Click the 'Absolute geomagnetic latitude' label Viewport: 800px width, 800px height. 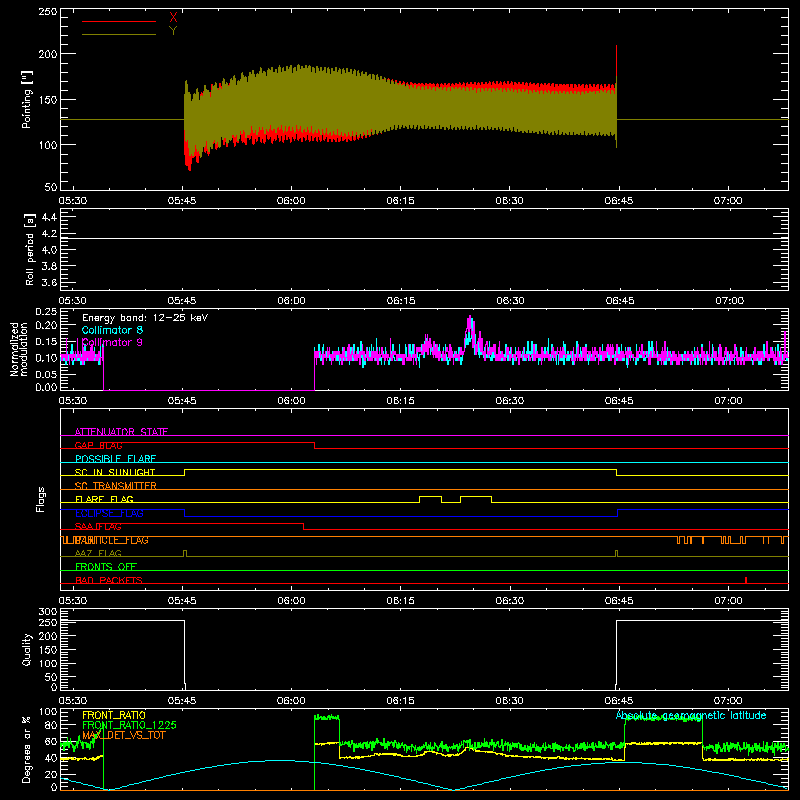(691, 715)
